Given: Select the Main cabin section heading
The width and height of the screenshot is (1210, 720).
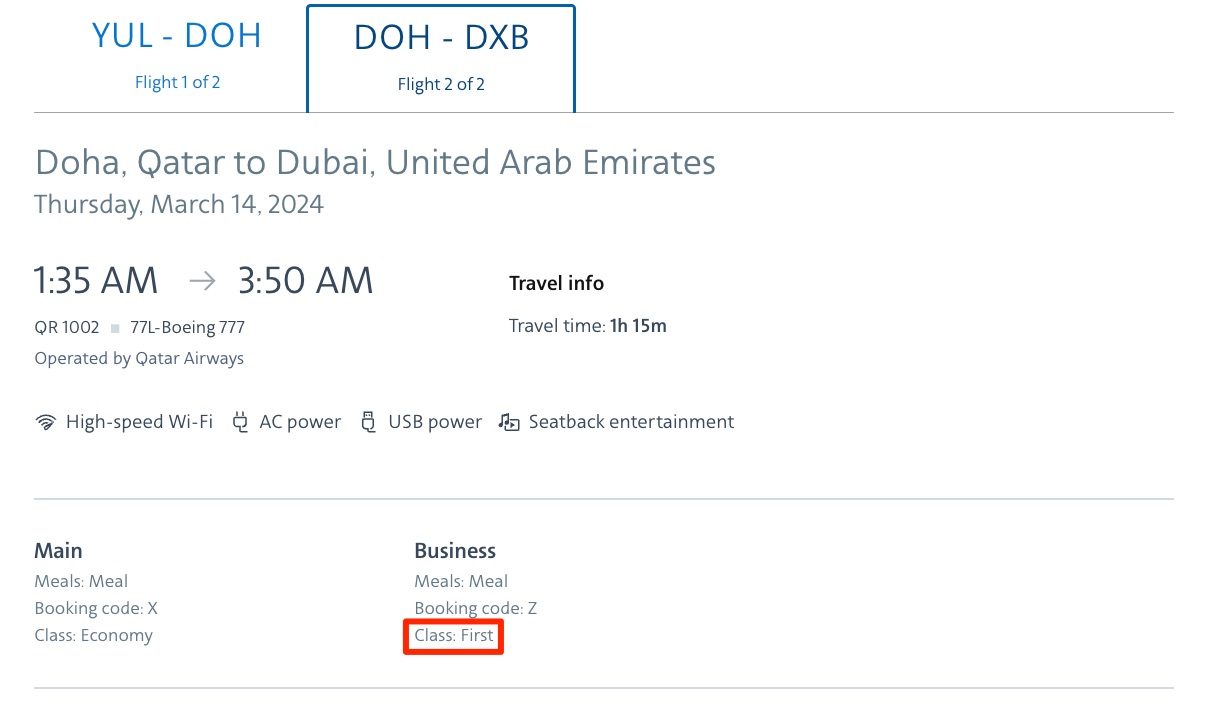Looking at the screenshot, I should click(x=58, y=550).
